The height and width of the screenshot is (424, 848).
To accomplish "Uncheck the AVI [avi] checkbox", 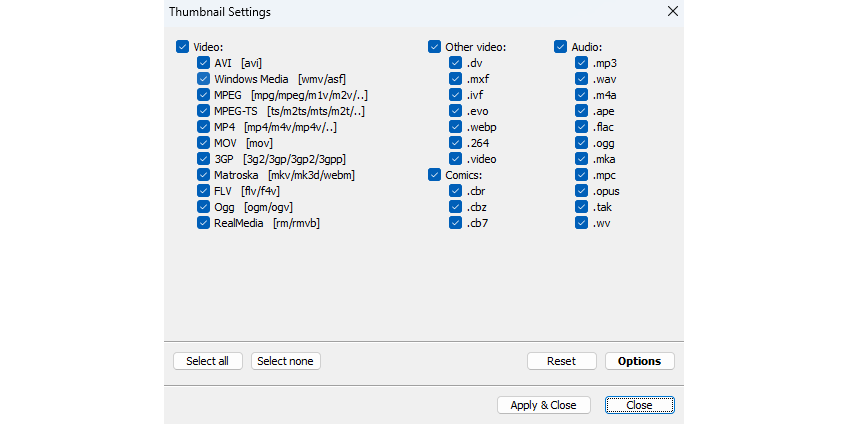I will point(204,63).
